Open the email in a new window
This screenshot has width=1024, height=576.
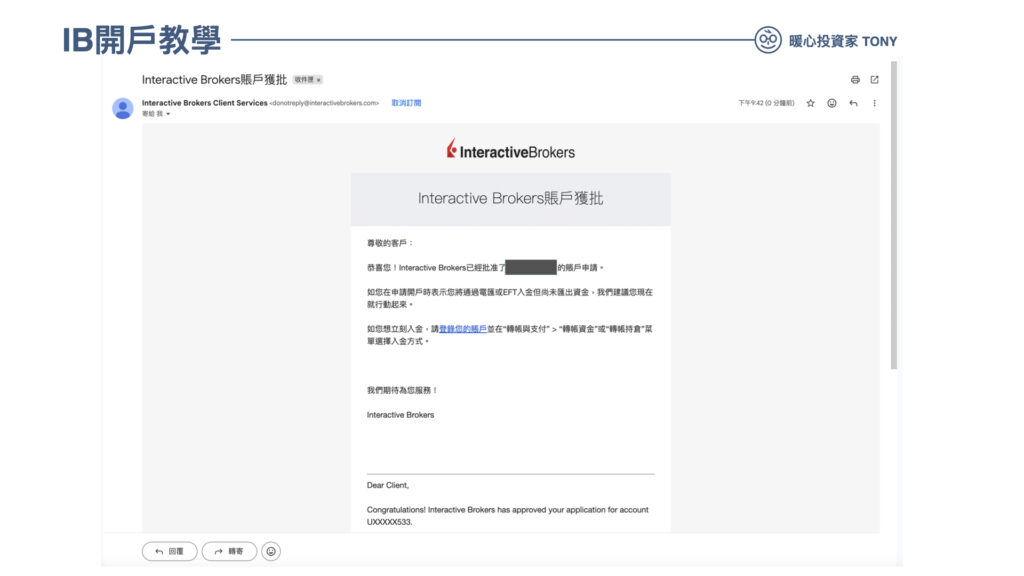(x=874, y=80)
